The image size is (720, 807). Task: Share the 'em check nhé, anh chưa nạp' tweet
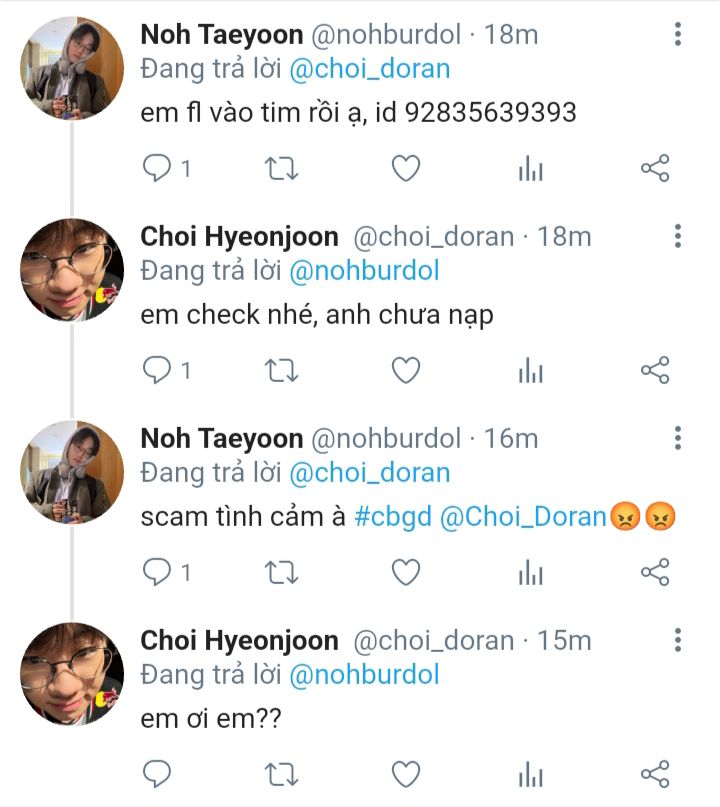click(654, 371)
